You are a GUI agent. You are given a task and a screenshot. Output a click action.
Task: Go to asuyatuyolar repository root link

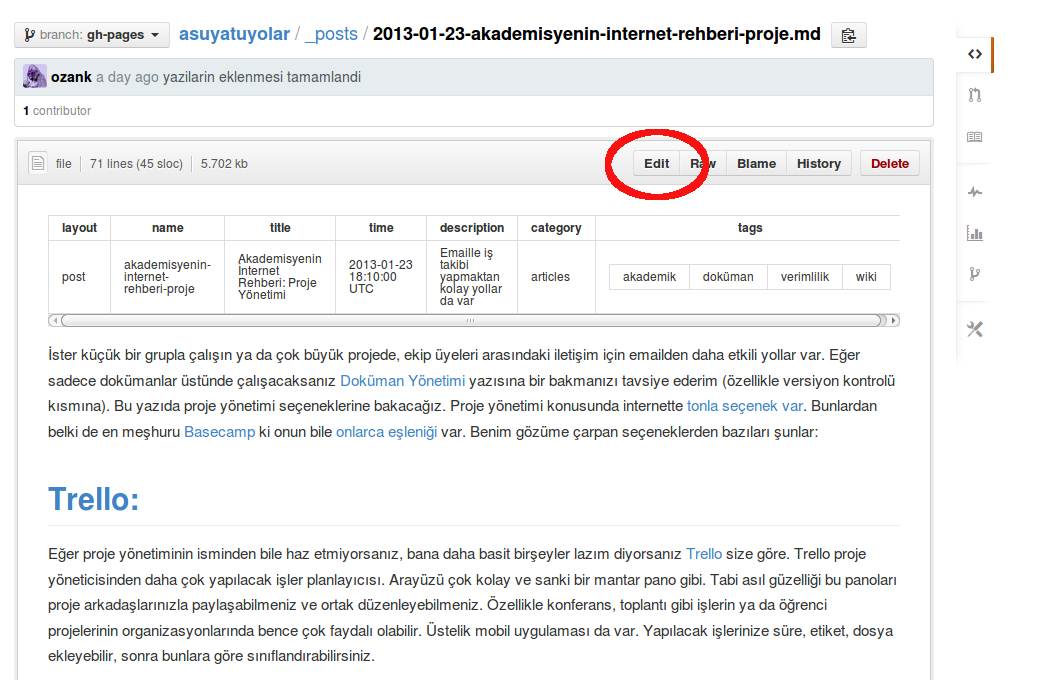click(234, 34)
